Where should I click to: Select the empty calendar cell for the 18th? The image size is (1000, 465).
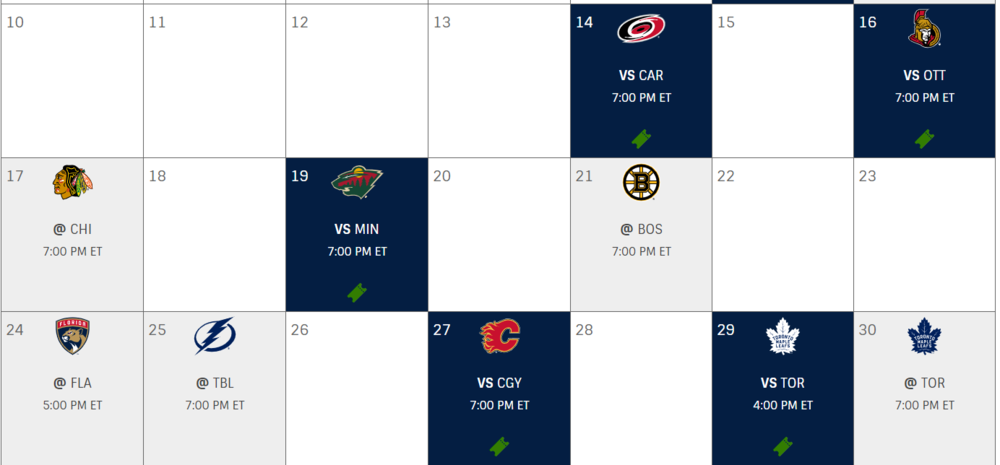(x=214, y=235)
